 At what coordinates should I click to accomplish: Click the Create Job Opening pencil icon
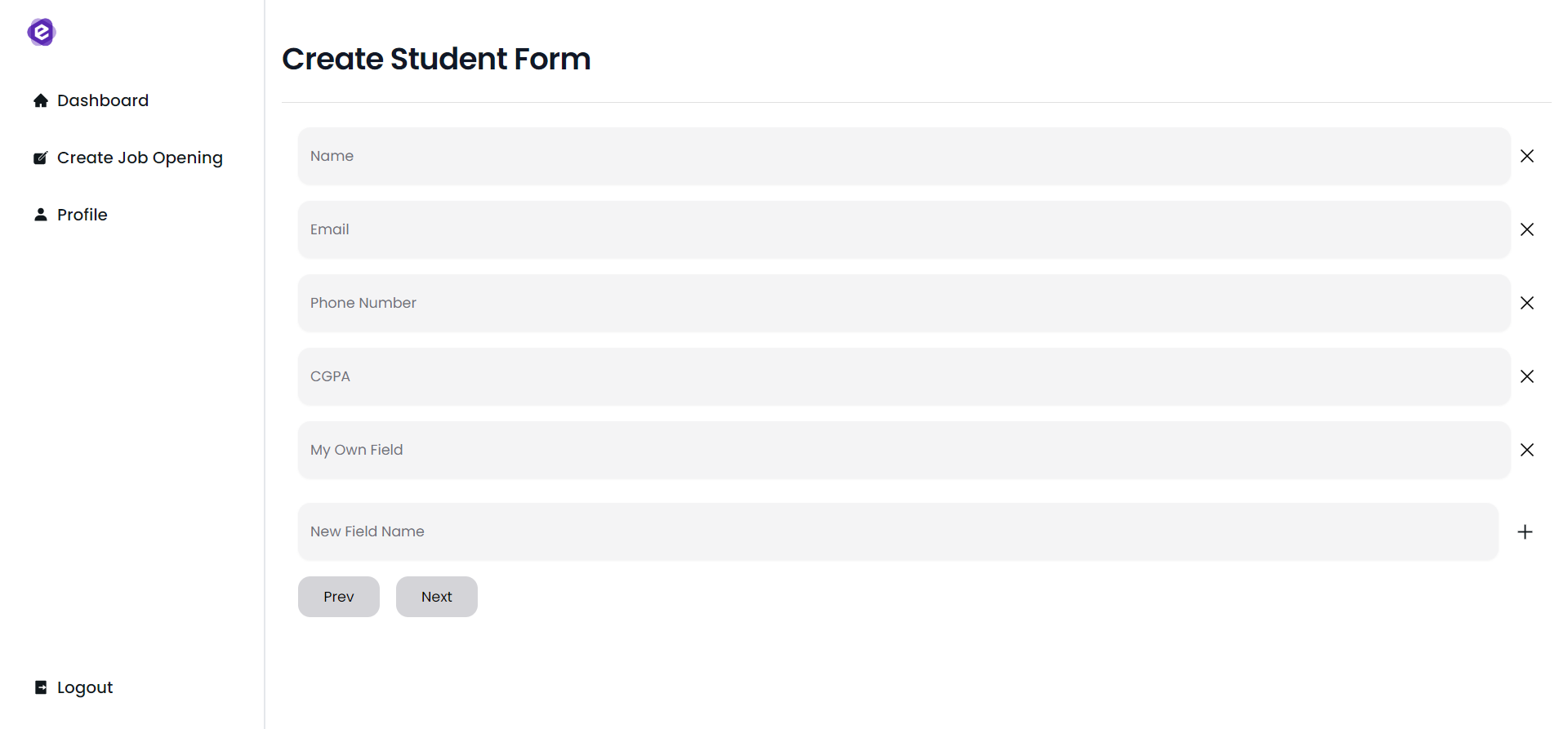coord(40,158)
